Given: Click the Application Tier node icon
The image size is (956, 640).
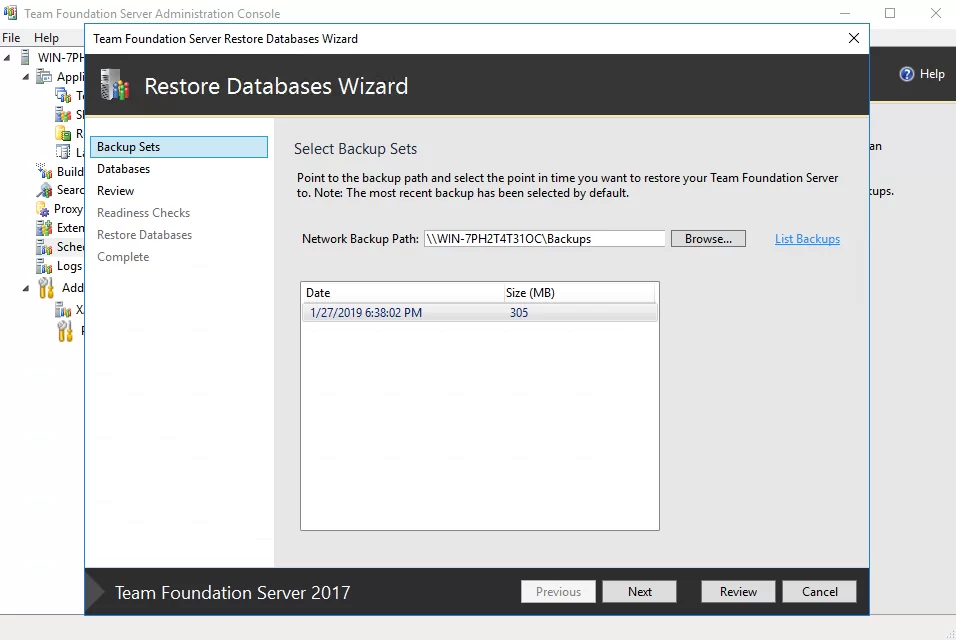Looking at the screenshot, I should click(44, 77).
